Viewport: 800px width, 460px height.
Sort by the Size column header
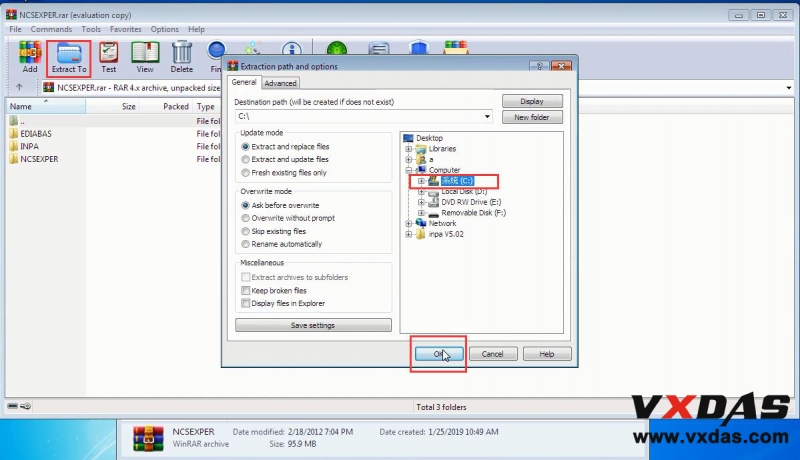pos(112,106)
